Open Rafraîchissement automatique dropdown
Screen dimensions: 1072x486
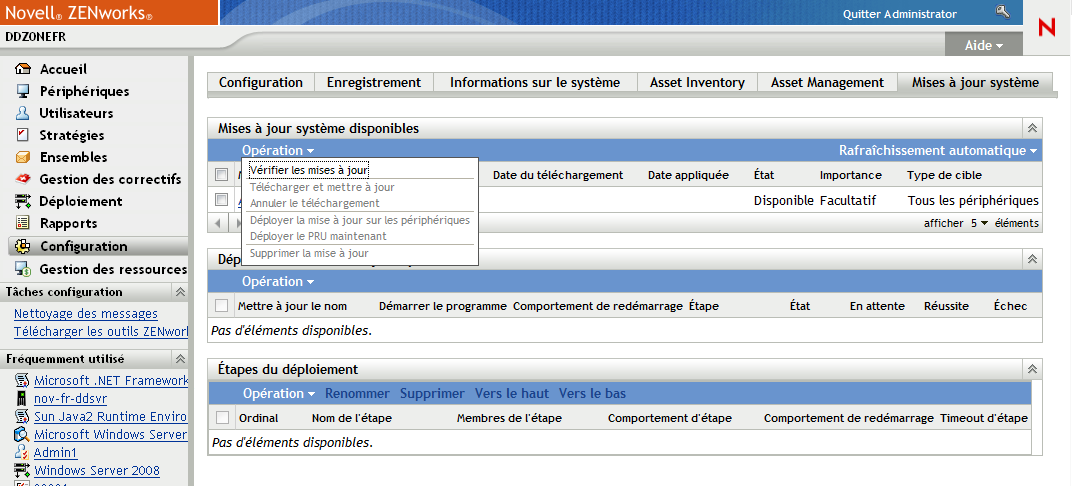point(938,150)
